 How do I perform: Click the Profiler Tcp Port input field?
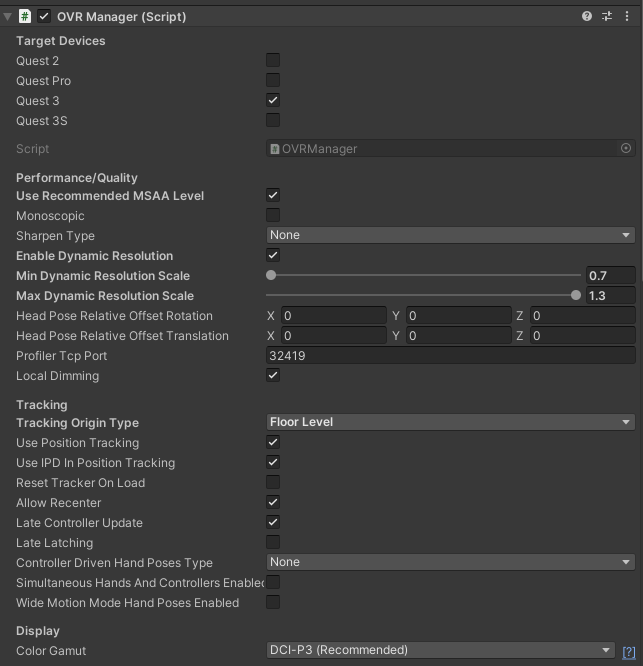click(x=450, y=356)
